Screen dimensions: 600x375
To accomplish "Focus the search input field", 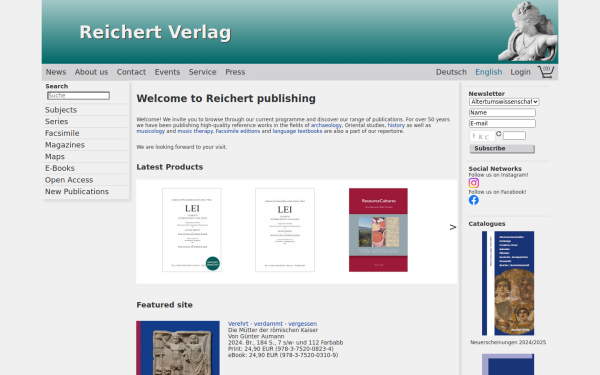I will (x=78, y=96).
